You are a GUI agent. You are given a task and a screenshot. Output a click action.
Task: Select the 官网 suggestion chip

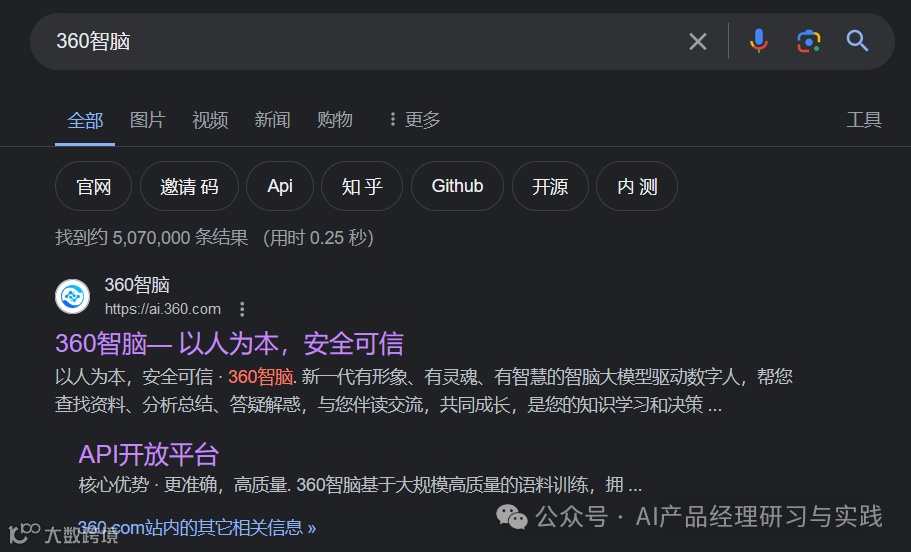[x=94, y=187]
